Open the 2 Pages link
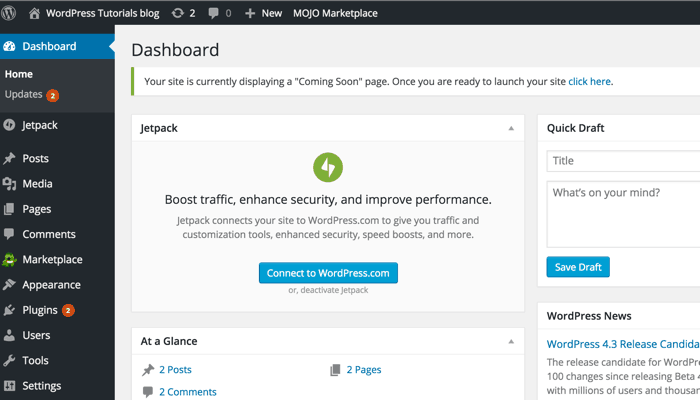This screenshot has width=700, height=400. tap(364, 370)
